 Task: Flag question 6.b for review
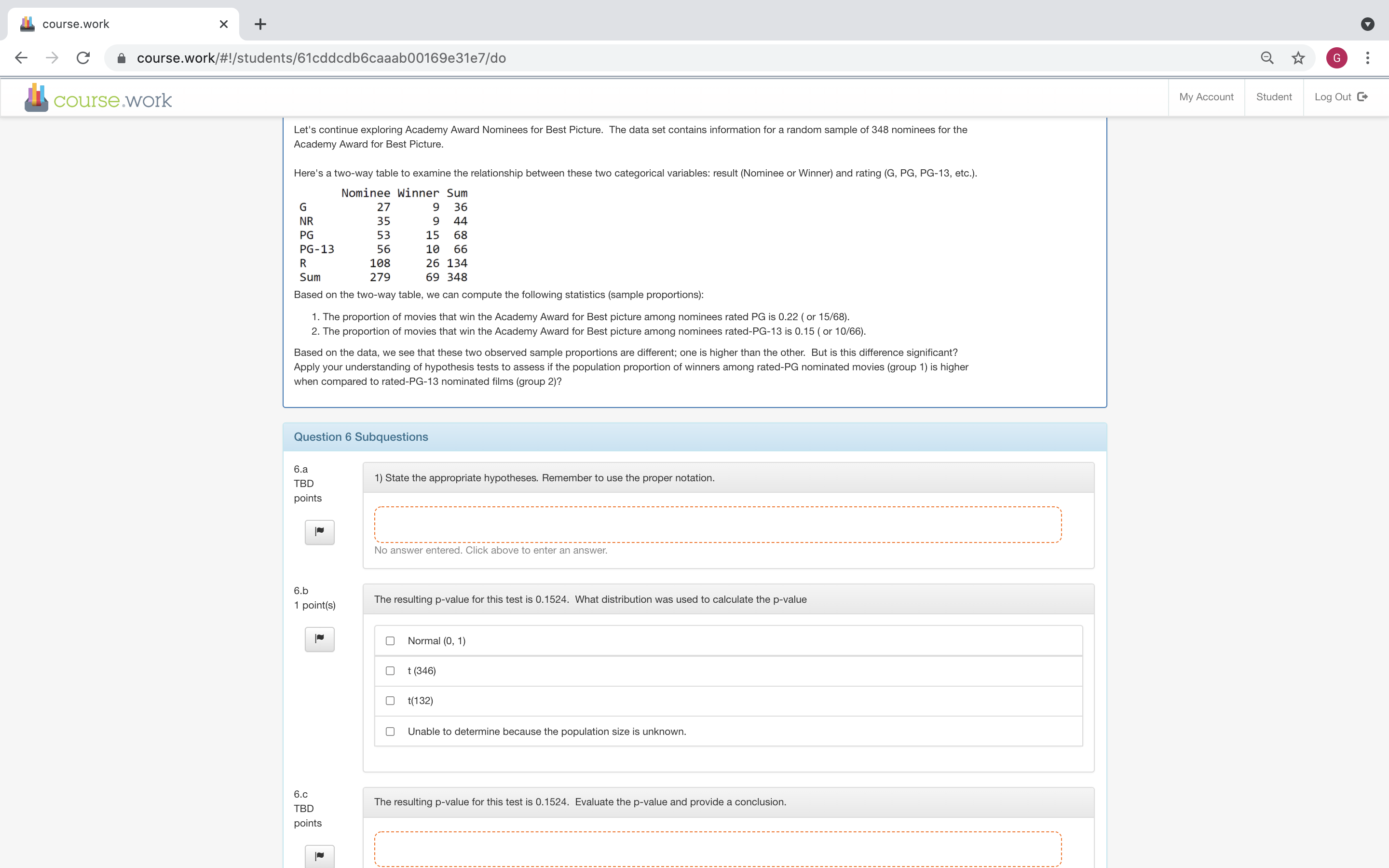pos(319,638)
